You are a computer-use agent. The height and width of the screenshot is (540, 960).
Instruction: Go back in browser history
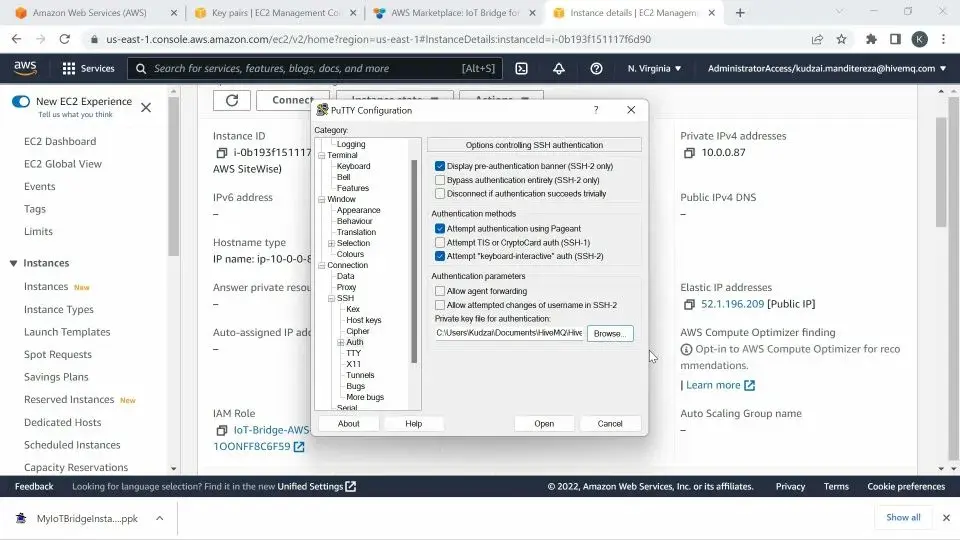click(x=17, y=39)
